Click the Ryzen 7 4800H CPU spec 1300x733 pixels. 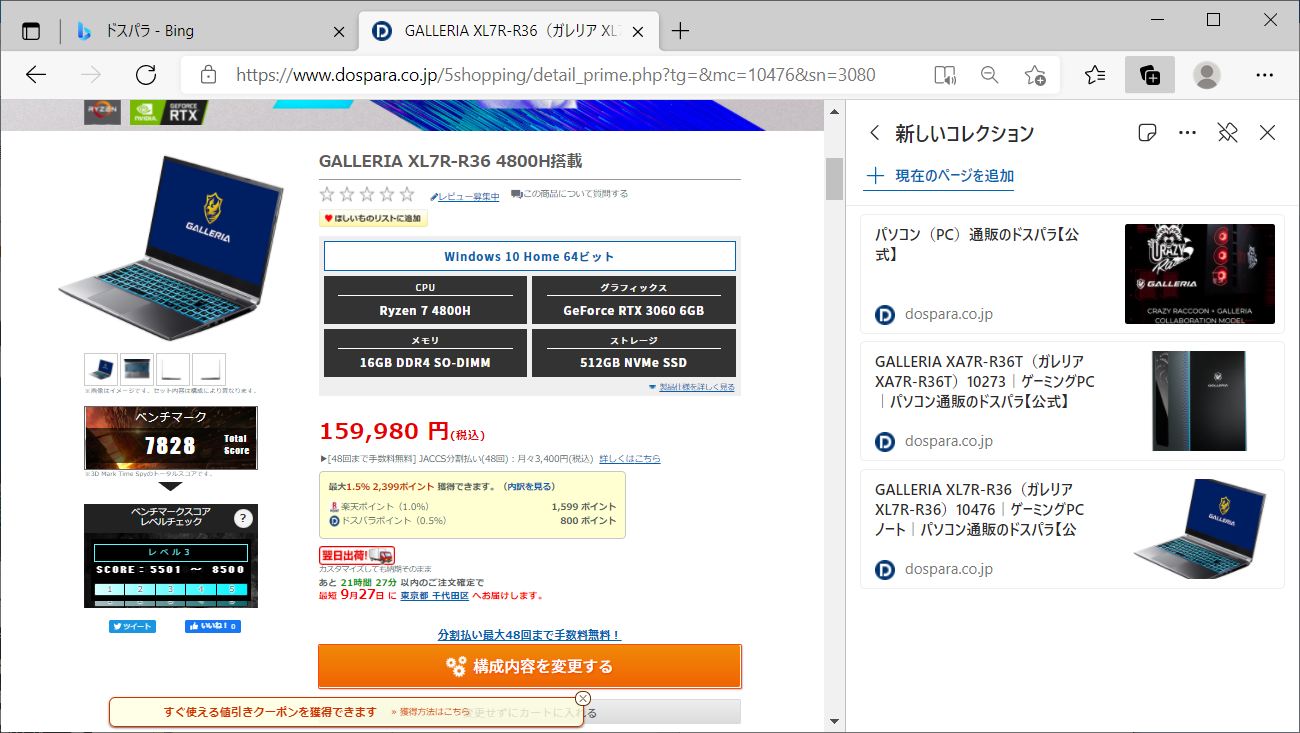pos(425,300)
